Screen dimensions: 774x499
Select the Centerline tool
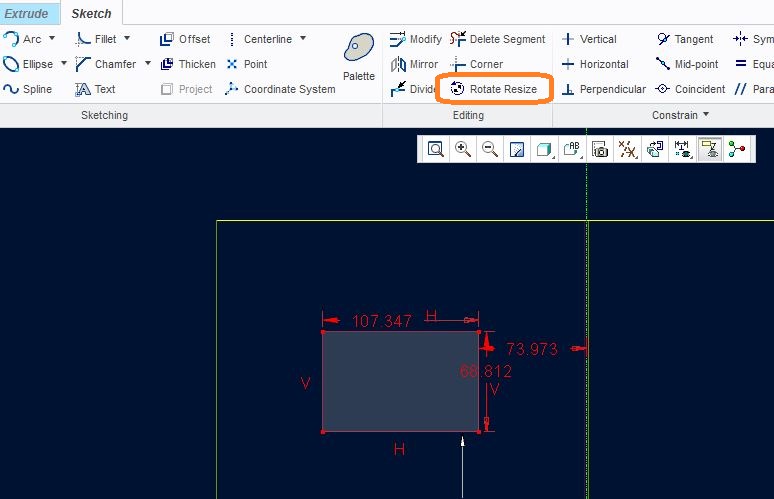click(x=260, y=39)
